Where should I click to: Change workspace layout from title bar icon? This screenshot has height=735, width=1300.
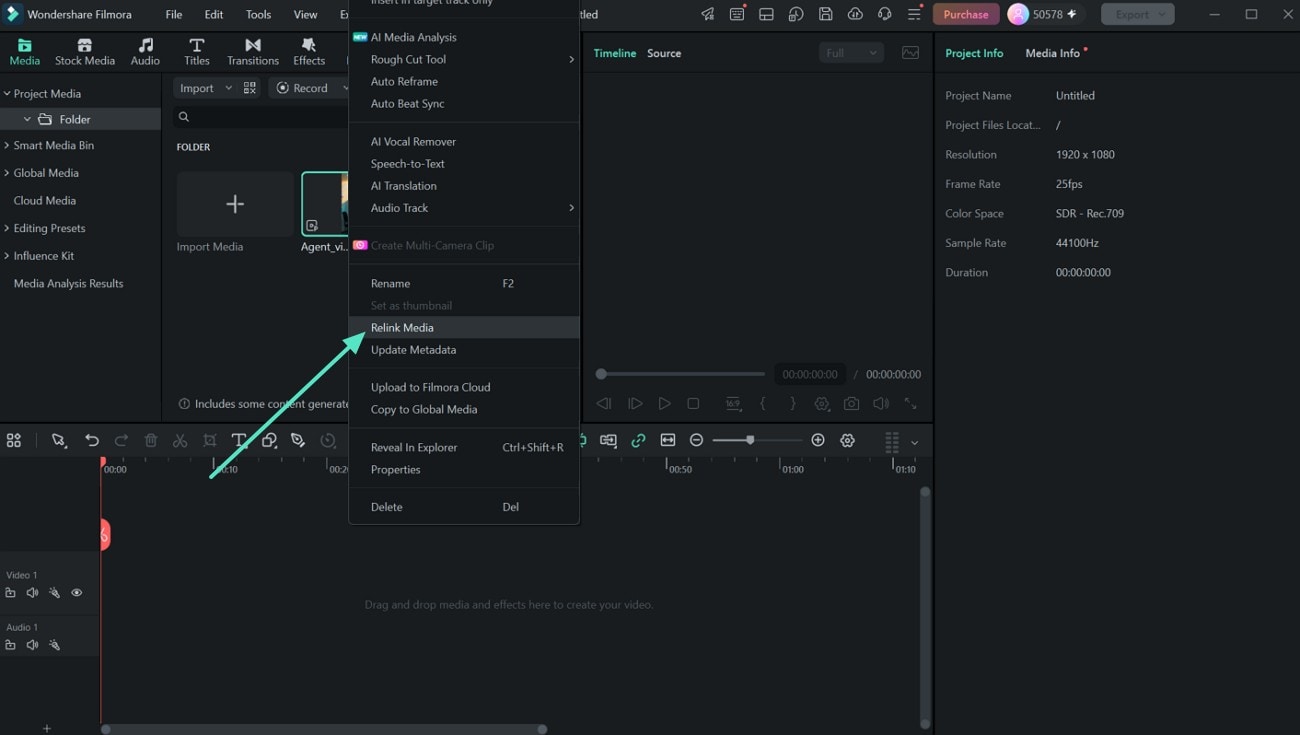click(766, 14)
